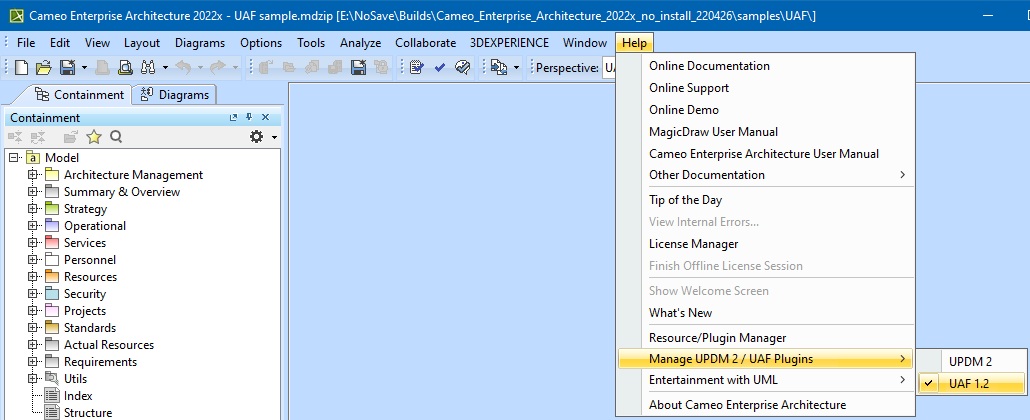Select the Standards package in tree
The width and height of the screenshot is (1030, 420).
click(89, 328)
